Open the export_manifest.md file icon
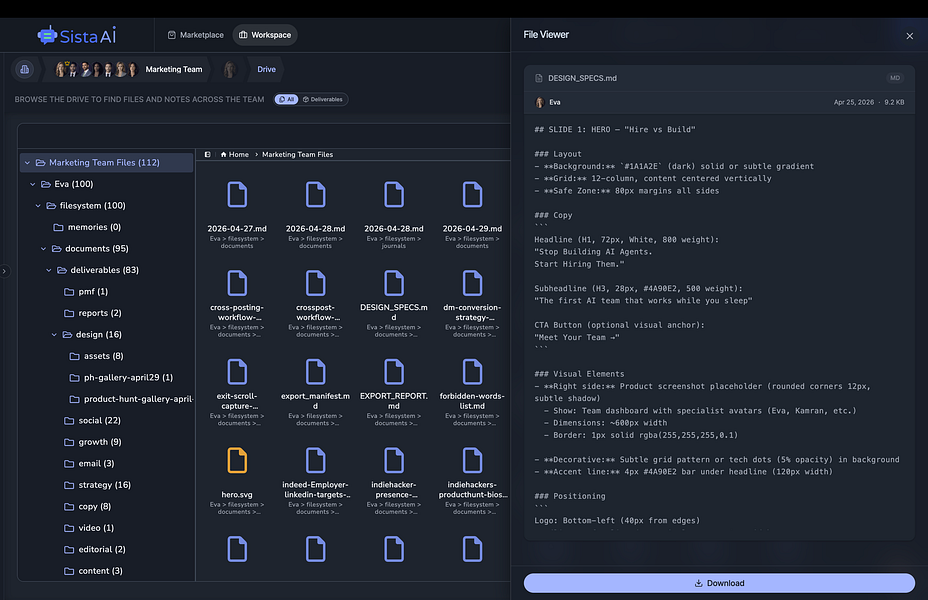The height and width of the screenshot is (600, 928). point(315,372)
